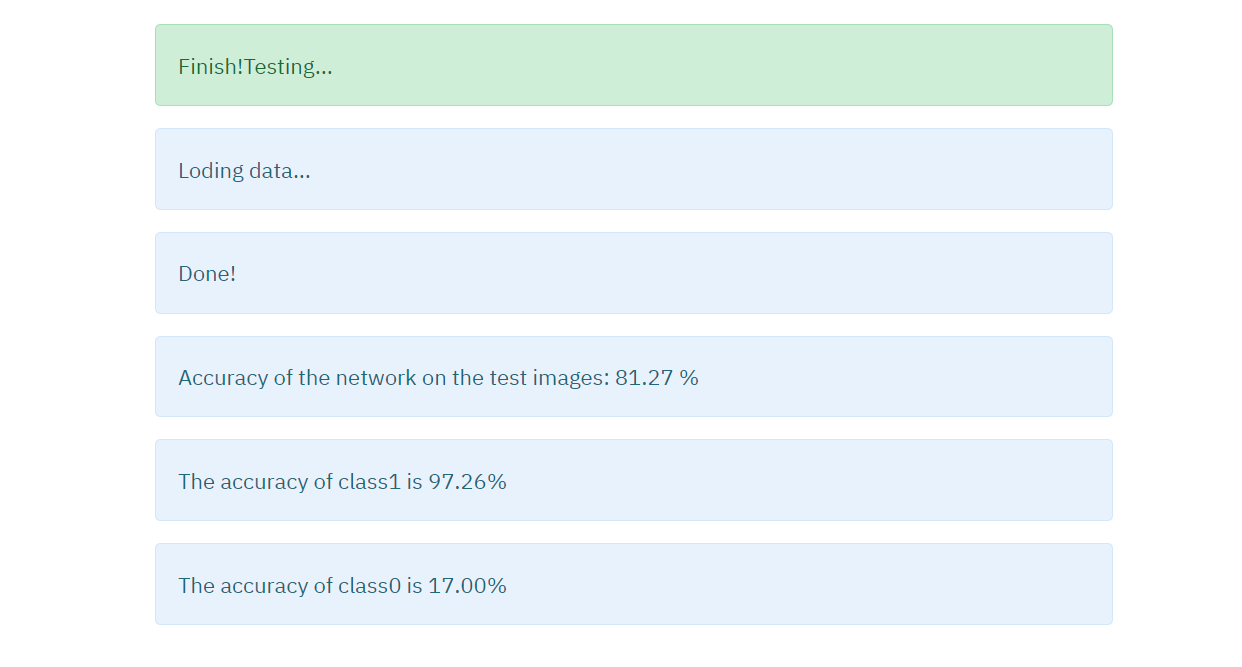
Task: Click the word "network" in accuracy line
Action: [x=375, y=378]
